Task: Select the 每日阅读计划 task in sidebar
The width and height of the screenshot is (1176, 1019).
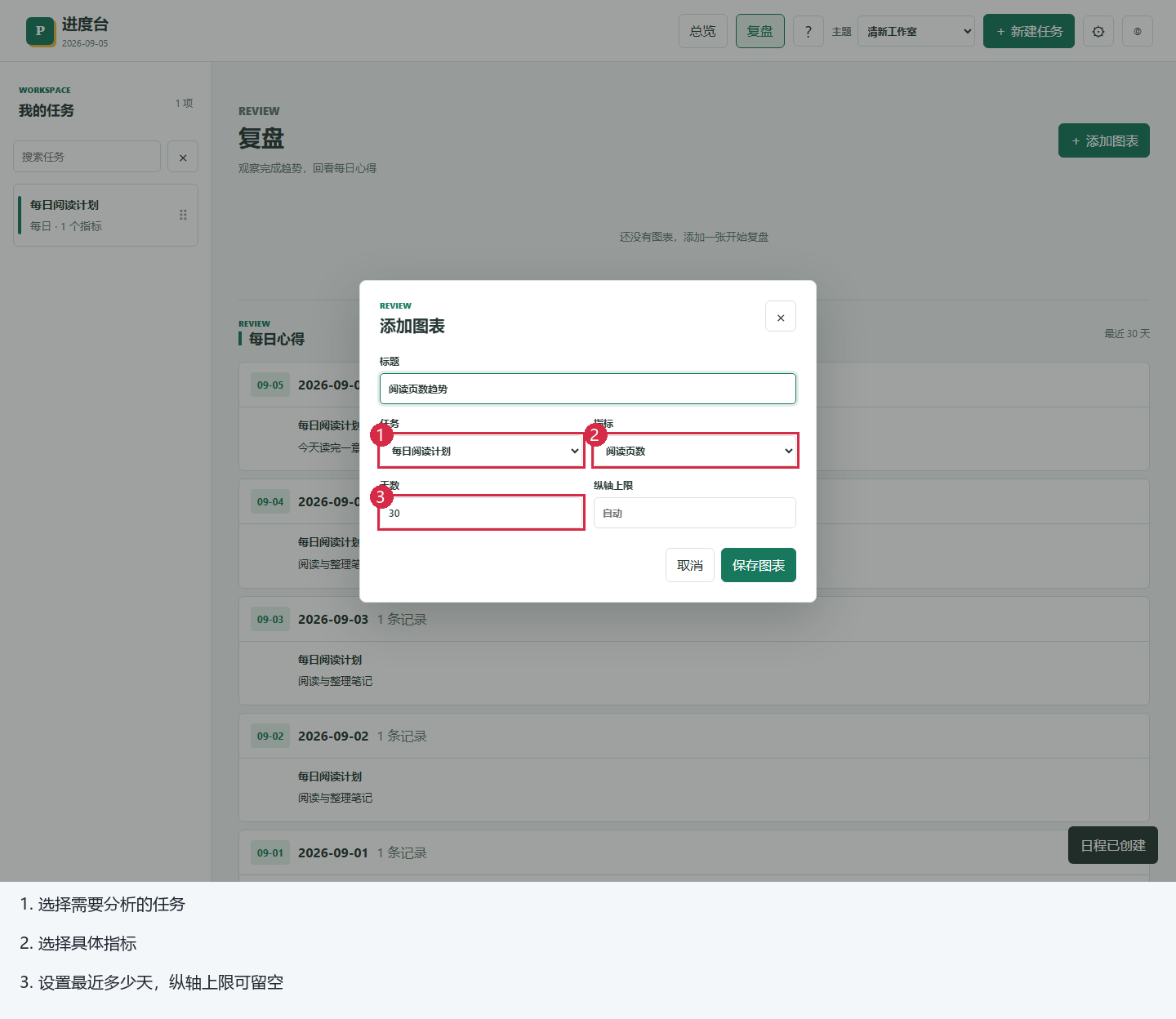Action: 106,215
